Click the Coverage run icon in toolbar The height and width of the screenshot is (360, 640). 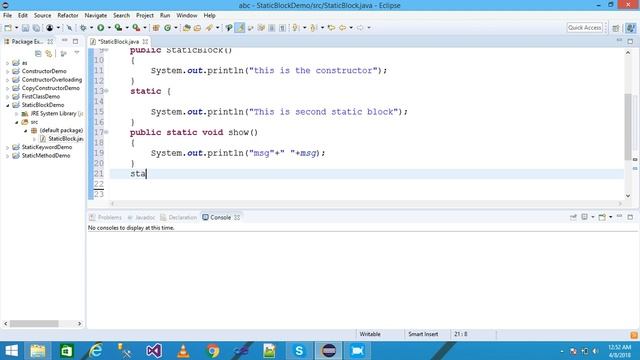(x=118, y=28)
